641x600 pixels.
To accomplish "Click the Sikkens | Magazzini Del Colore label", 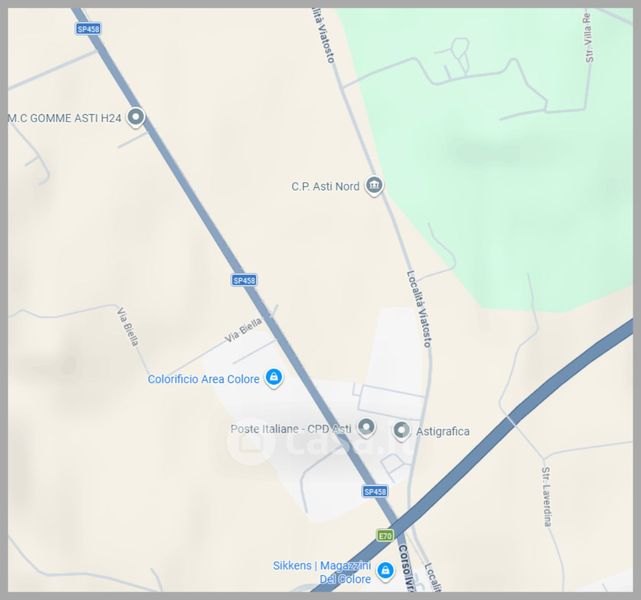I will 322,572.
